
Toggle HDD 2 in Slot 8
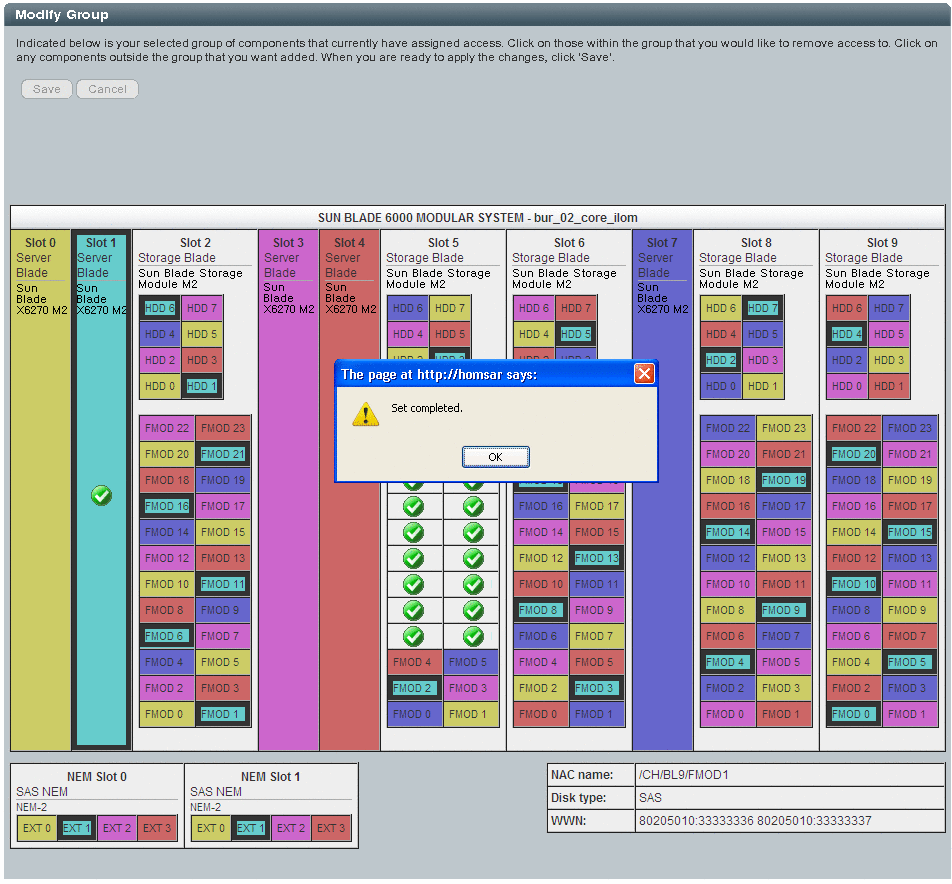721,360
